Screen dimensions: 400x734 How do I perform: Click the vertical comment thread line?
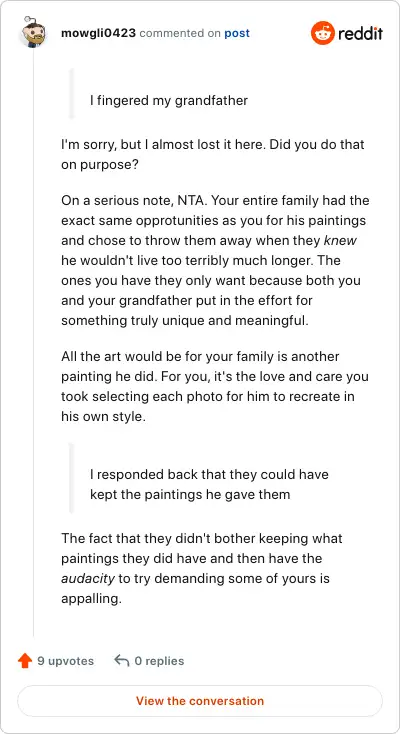pyautogui.click(x=33, y=342)
